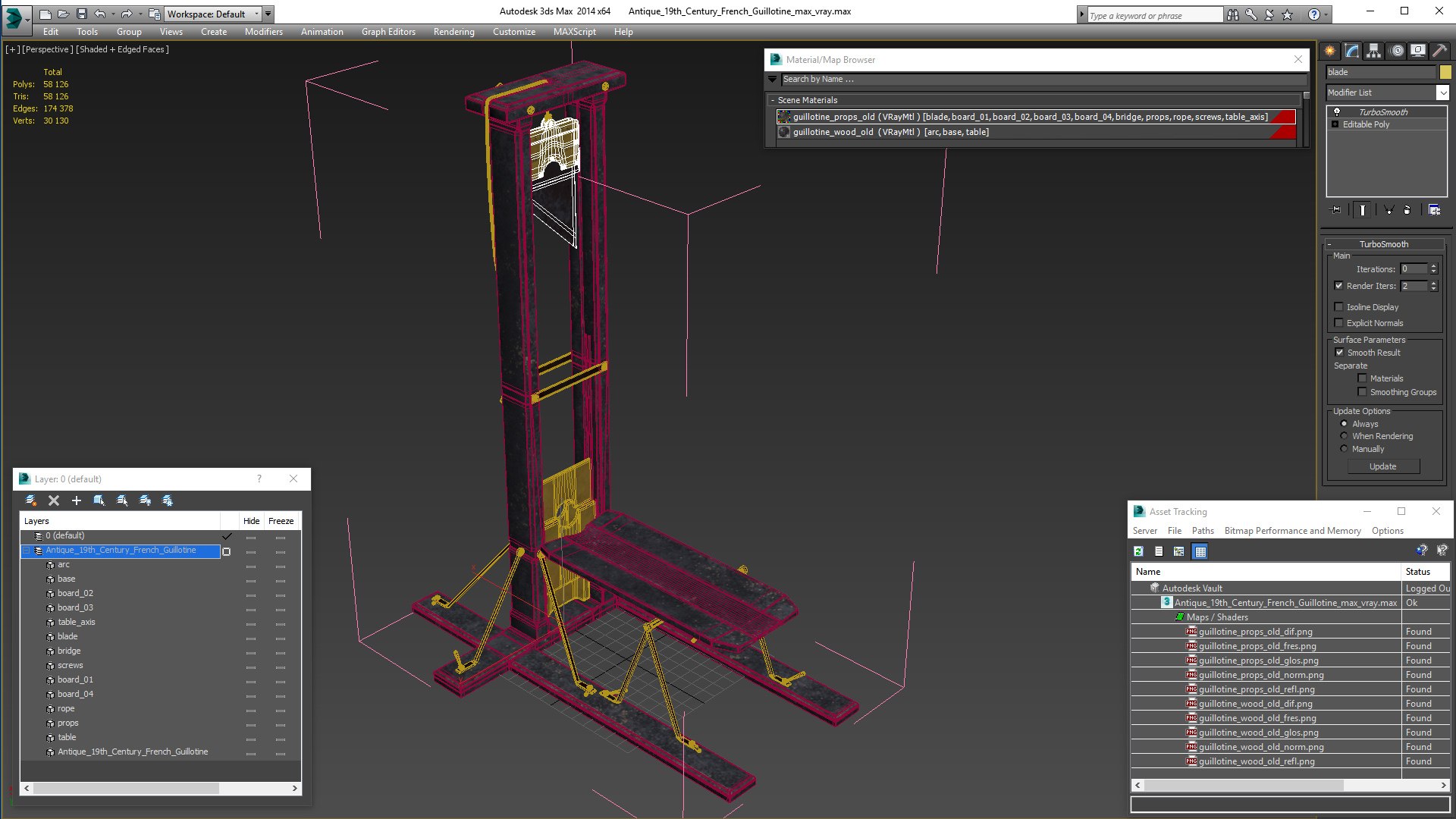Click Create New Layer icon in Layer dialog
Viewport: 1456px width, 819px height.
(x=31, y=500)
